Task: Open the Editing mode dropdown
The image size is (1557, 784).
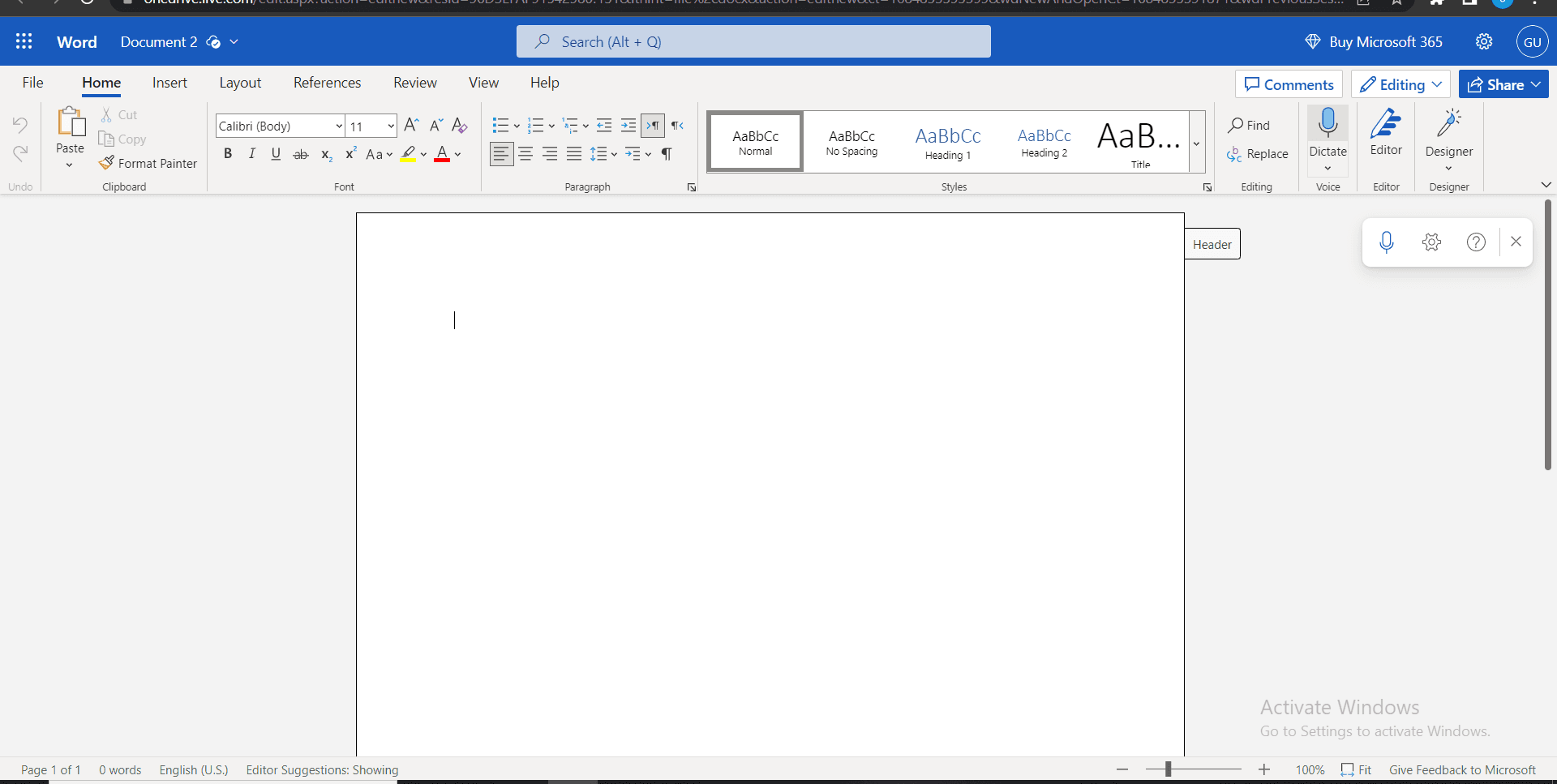Action: (x=1400, y=84)
